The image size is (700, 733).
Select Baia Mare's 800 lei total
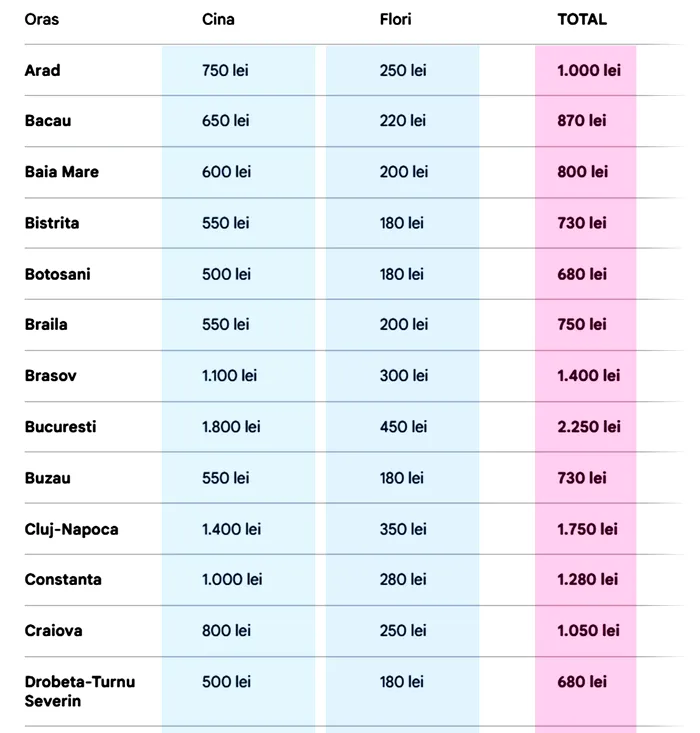(582, 172)
